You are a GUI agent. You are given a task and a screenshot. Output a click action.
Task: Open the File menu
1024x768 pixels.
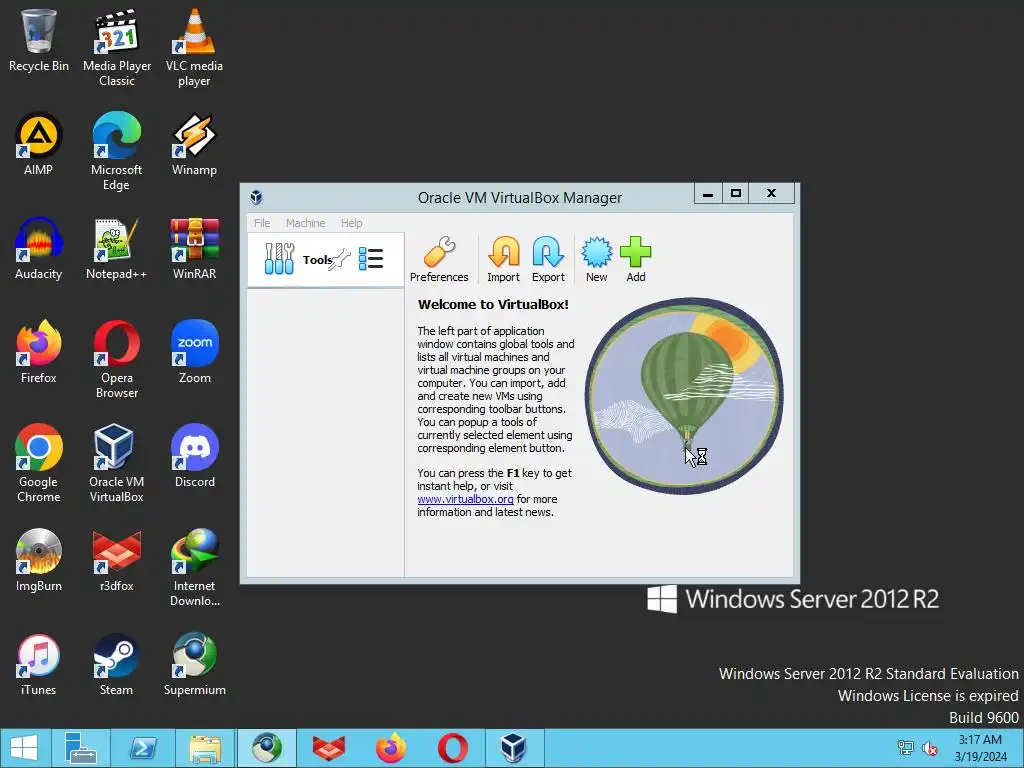pos(262,223)
